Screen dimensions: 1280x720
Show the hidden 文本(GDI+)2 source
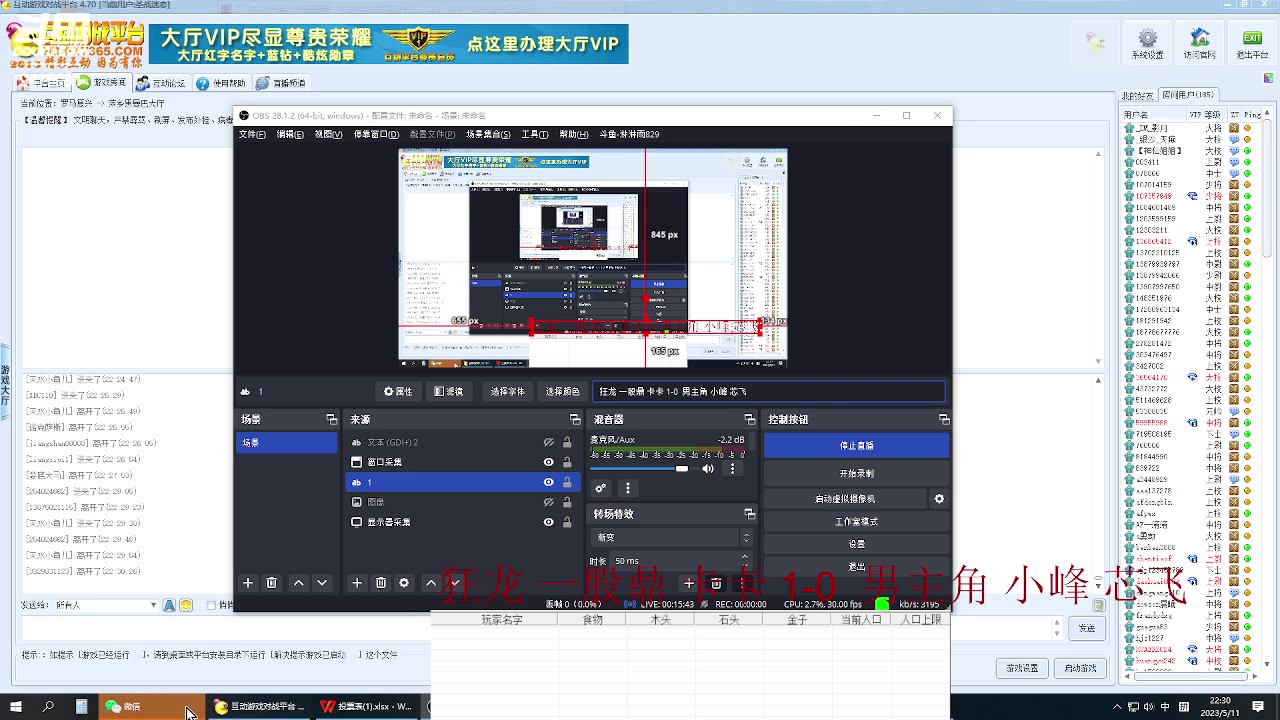(x=548, y=442)
